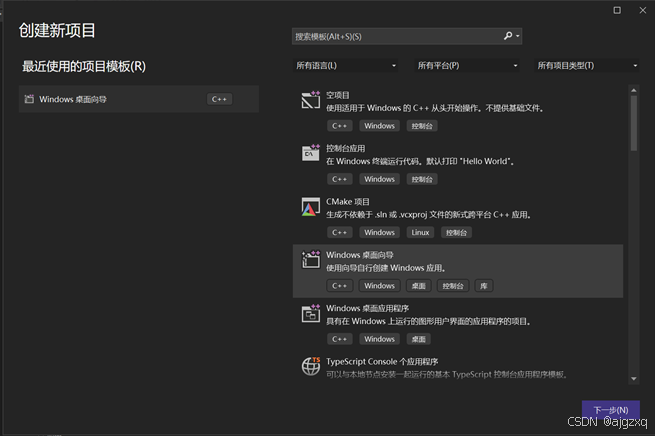
Task: Click Windows tag under 控制台应用
Action: pos(379,179)
